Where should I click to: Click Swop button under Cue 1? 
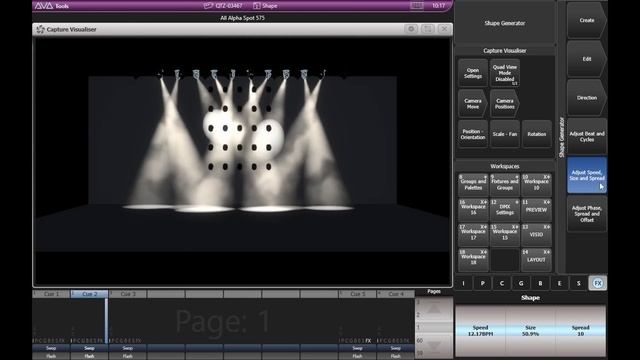(51, 348)
